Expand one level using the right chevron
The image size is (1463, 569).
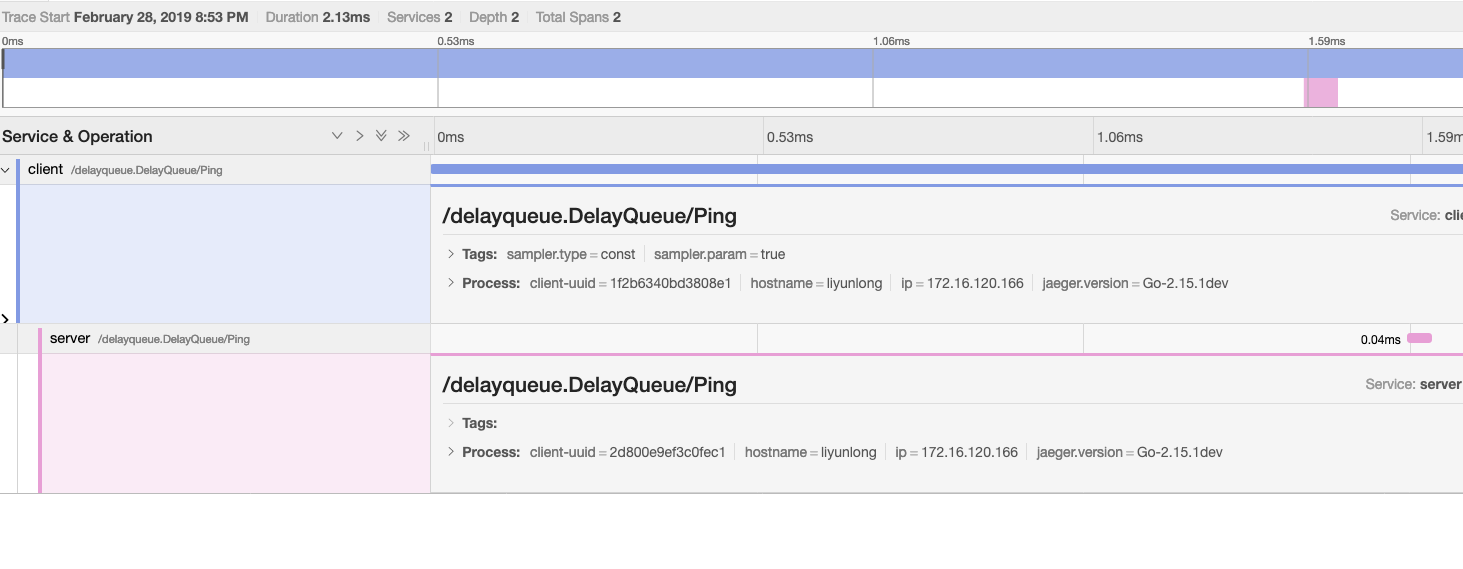pyautogui.click(x=359, y=136)
